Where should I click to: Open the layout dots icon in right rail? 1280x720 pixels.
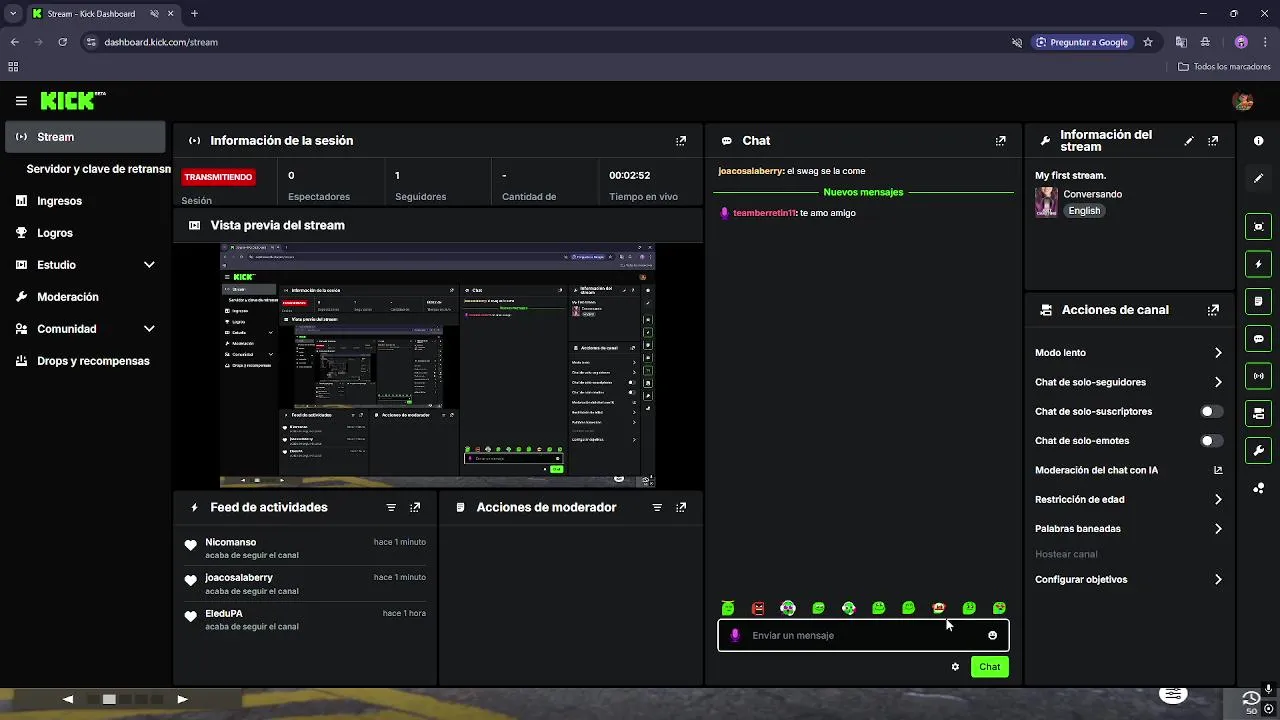click(x=1259, y=488)
